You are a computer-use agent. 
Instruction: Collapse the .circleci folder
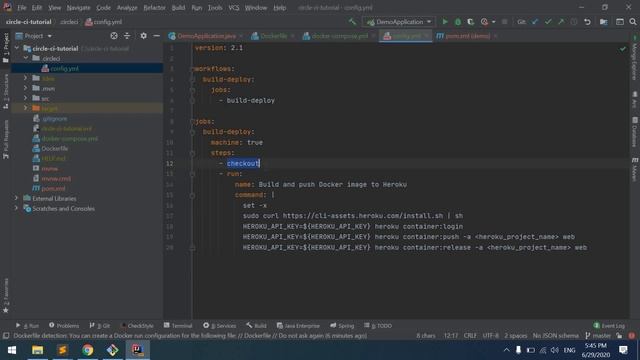(x=26, y=58)
